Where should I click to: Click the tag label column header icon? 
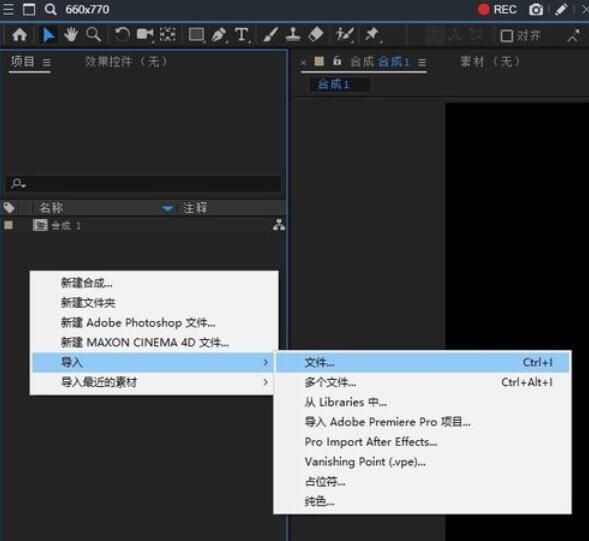click(9, 207)
